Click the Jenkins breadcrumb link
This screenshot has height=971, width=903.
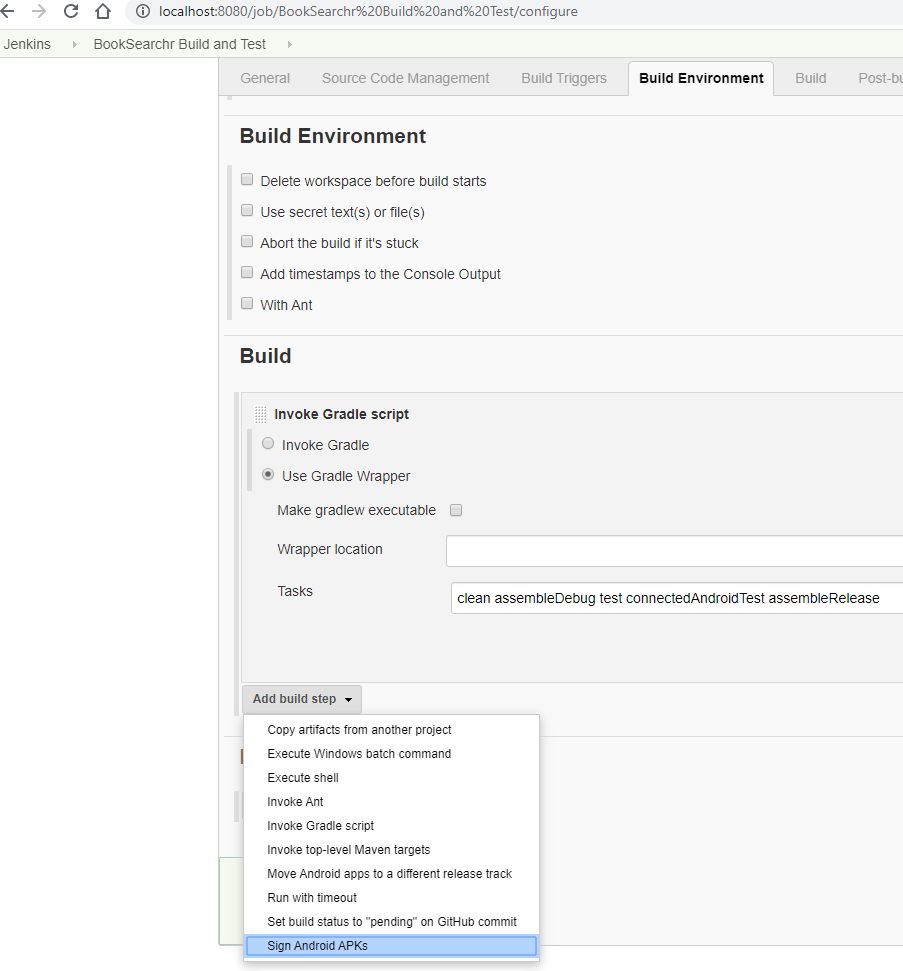[x=27, y=44]
